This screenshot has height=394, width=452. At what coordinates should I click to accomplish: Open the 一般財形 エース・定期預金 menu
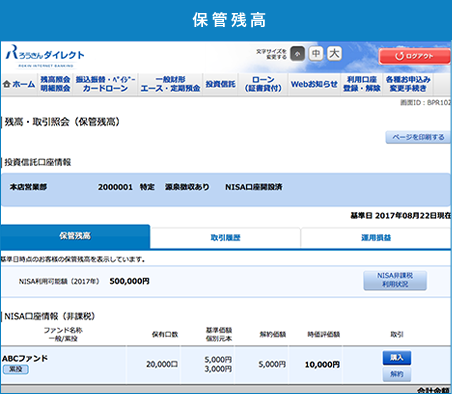(x=170, y=84)
